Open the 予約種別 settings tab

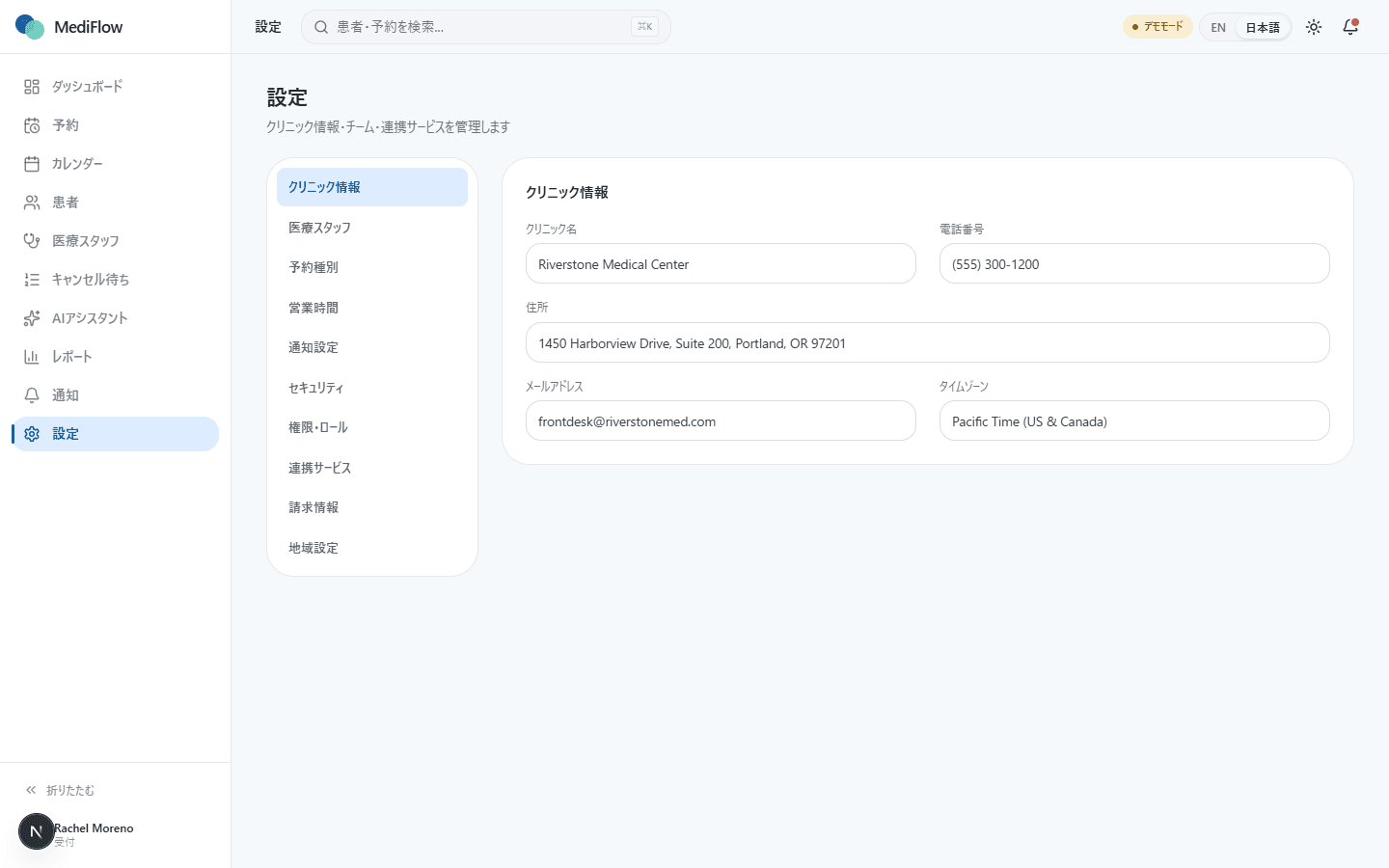point(372,267)
